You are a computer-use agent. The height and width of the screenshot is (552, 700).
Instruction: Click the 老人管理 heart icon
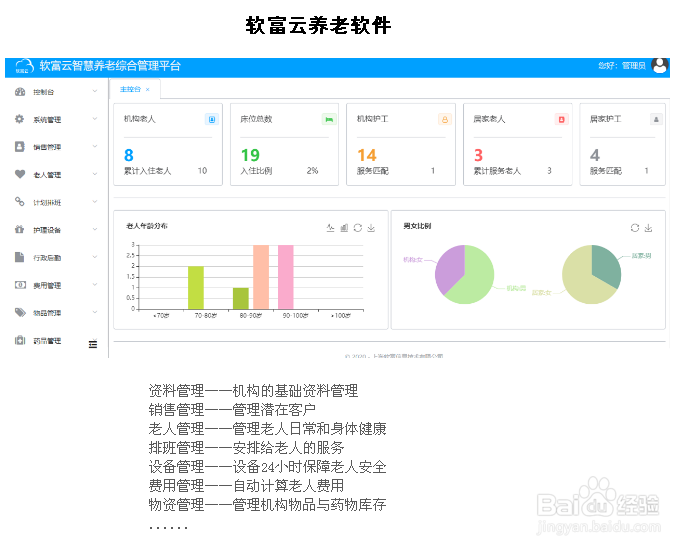point(20,174)
